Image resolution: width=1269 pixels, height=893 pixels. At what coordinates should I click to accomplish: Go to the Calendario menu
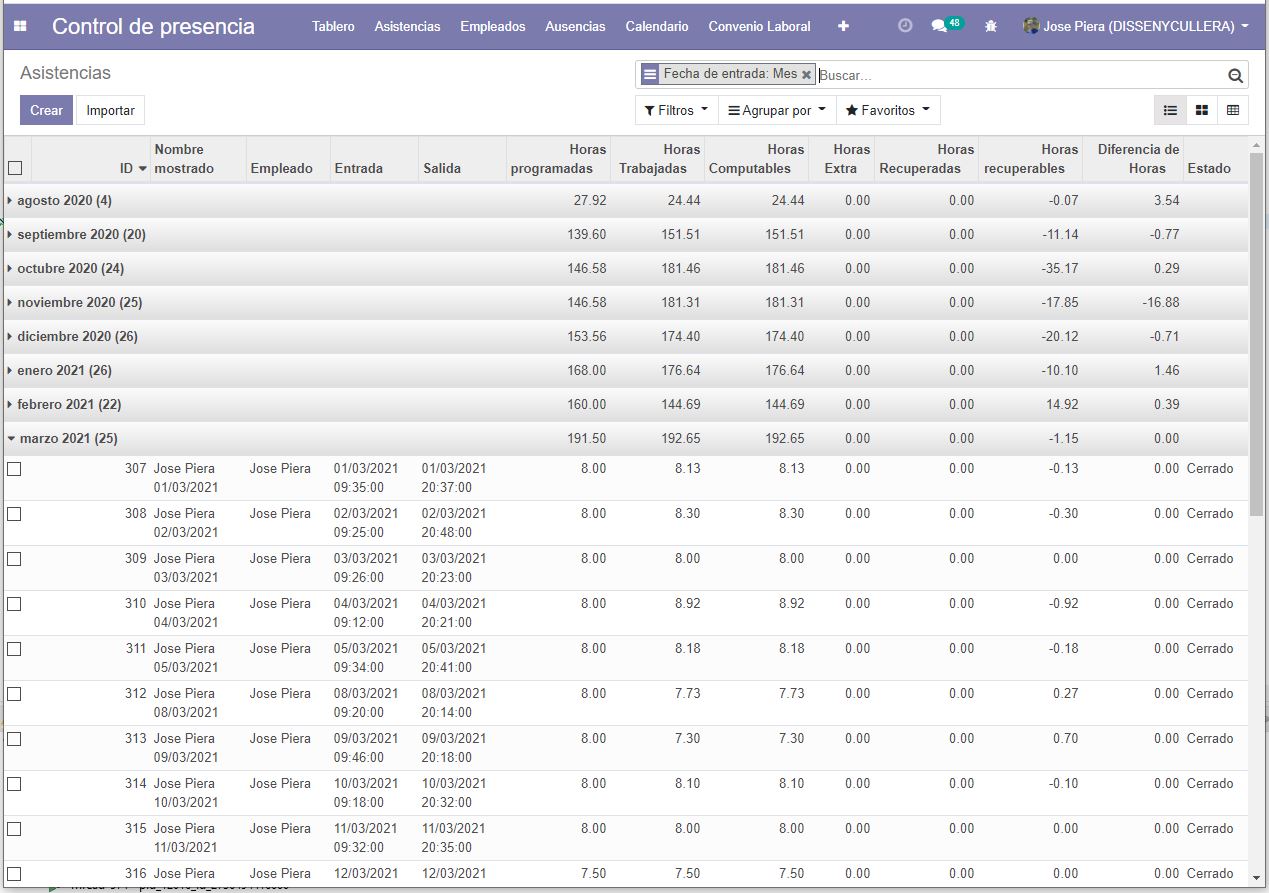click(x=656, y=27)
